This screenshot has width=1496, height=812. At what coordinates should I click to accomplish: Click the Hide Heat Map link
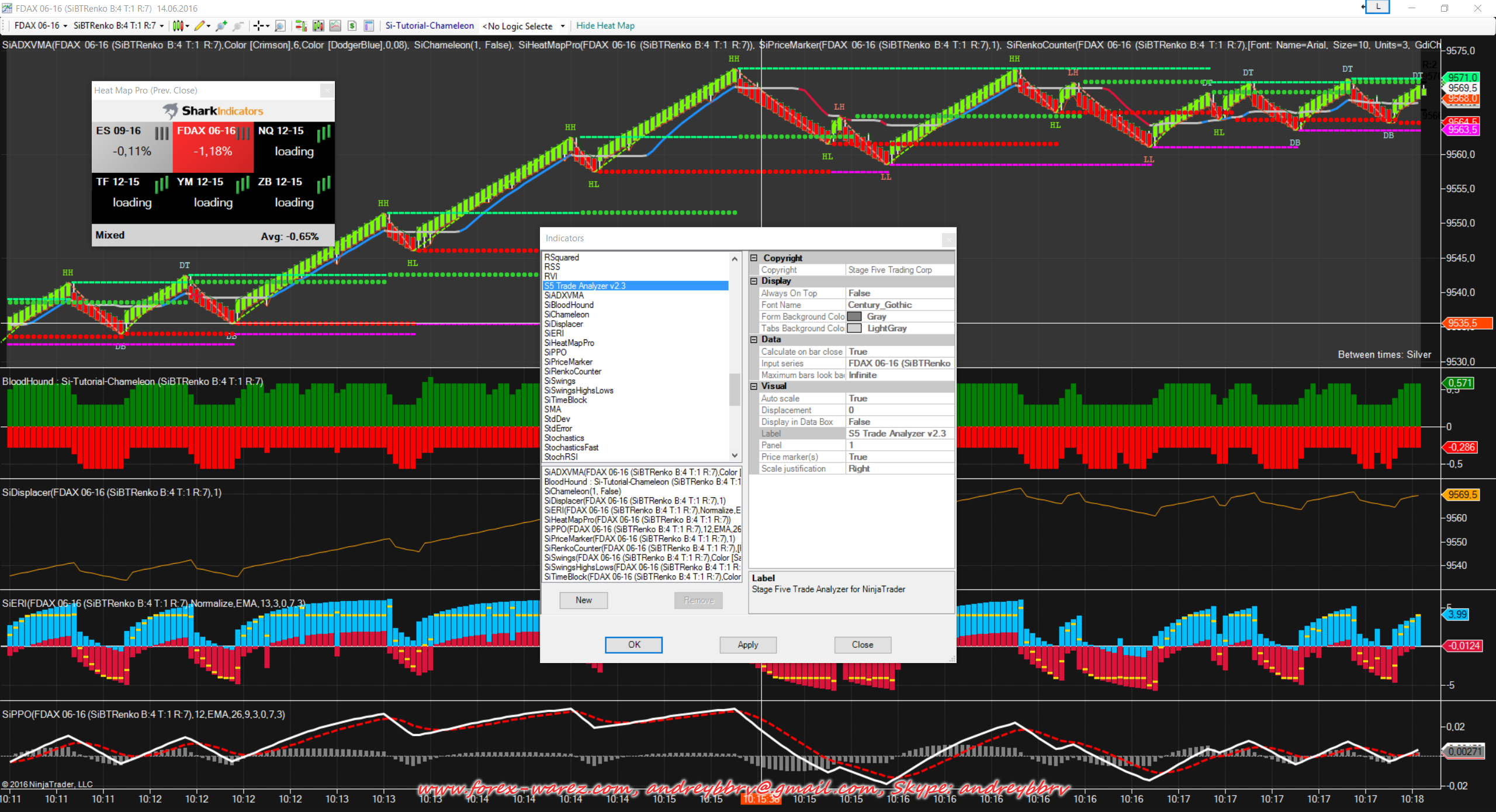pos(605,26)
